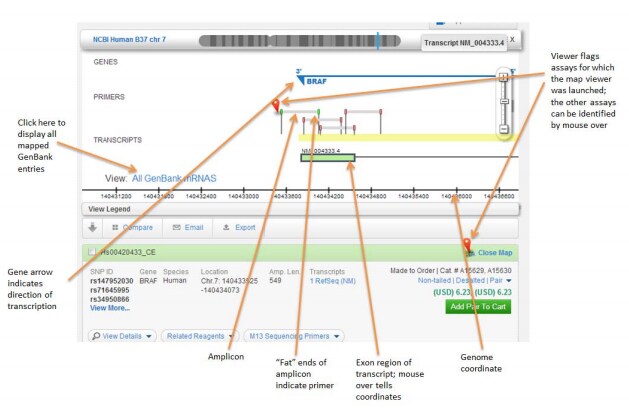Click the Transcript NM_004333.4 tab

(x=464, y=43)
